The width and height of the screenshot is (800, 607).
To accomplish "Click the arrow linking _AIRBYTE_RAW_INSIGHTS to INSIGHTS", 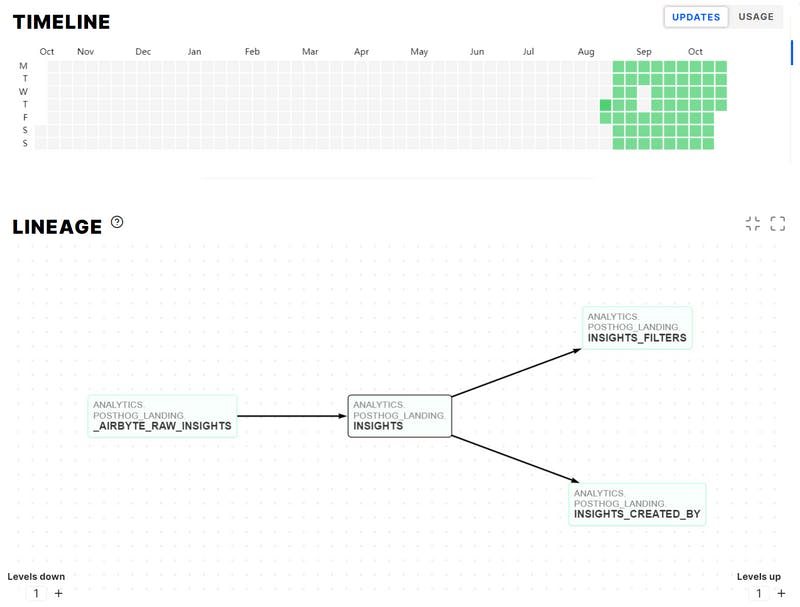I will tap(292, 415).
